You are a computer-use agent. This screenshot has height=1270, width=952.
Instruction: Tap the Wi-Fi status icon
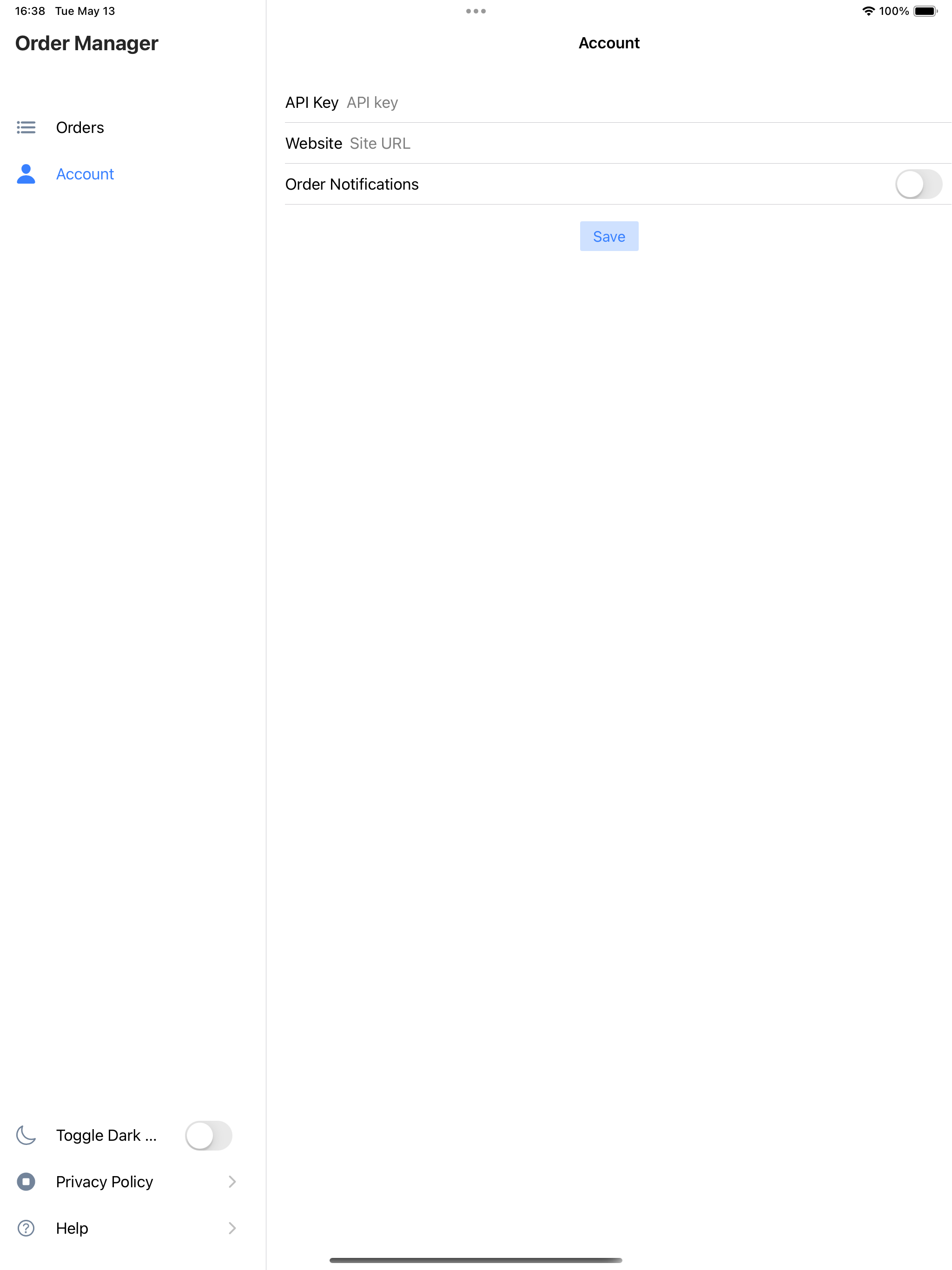(x=868, y=11)
